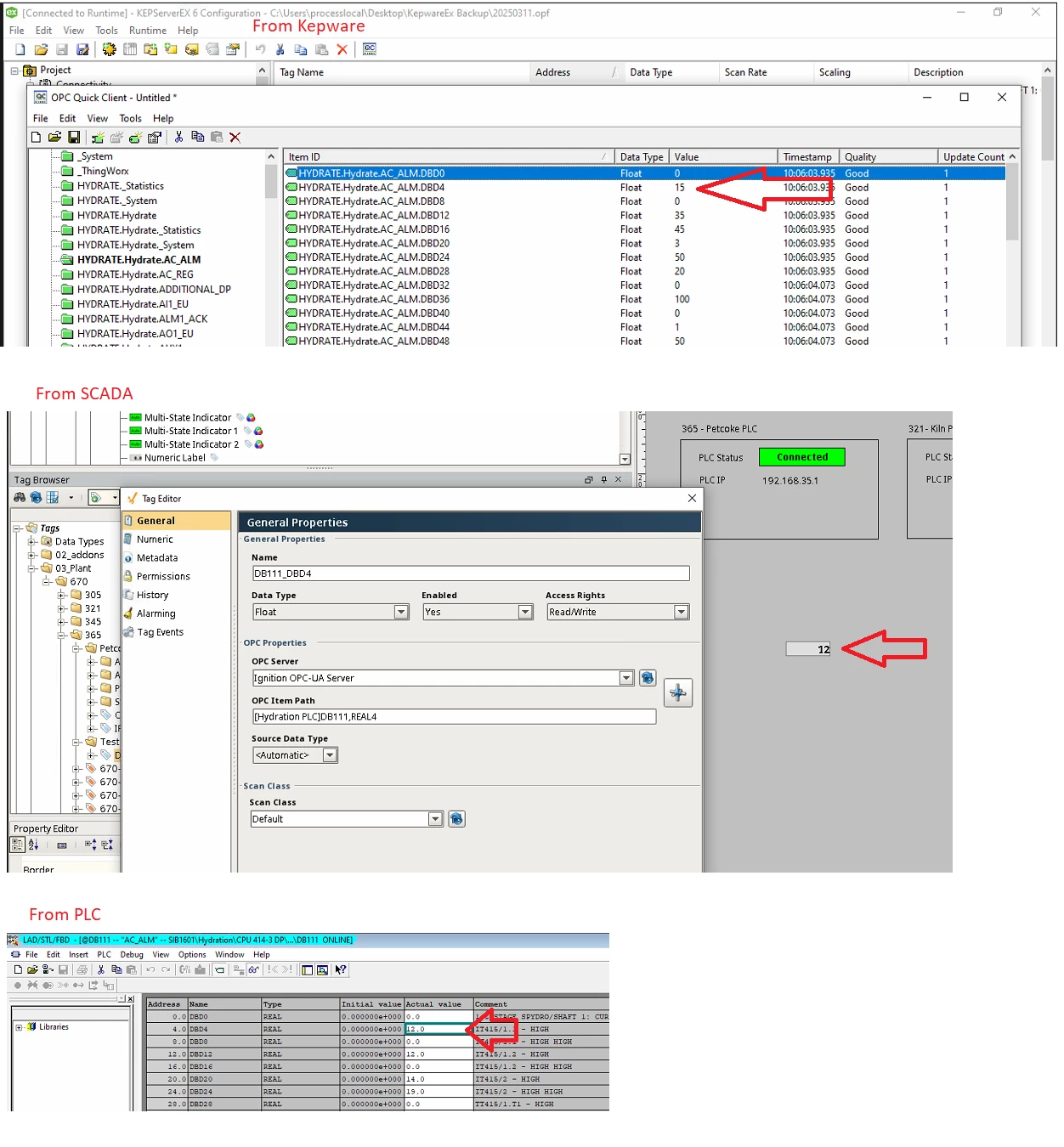Click the Properties icon in KEPServerEX toolbar

(x=232, y=49)
